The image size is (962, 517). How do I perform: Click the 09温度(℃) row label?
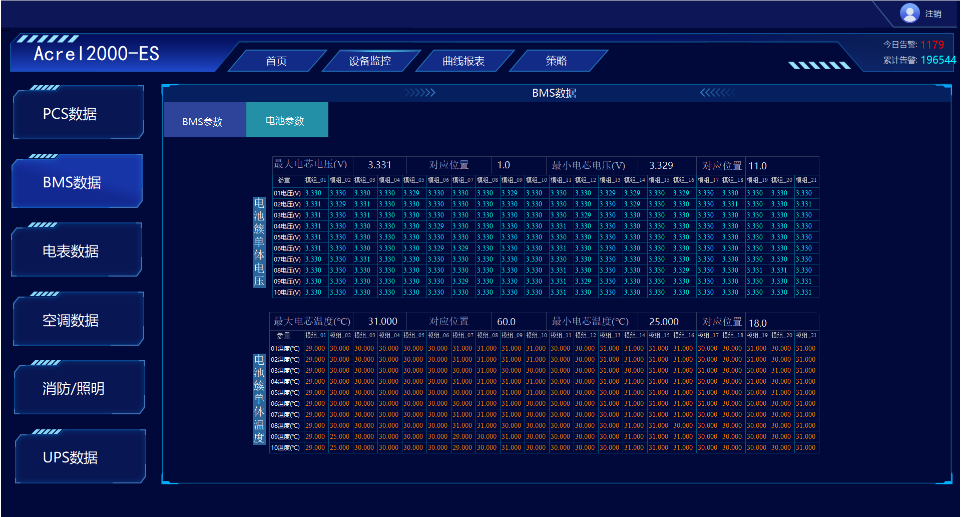coord(285,437)
